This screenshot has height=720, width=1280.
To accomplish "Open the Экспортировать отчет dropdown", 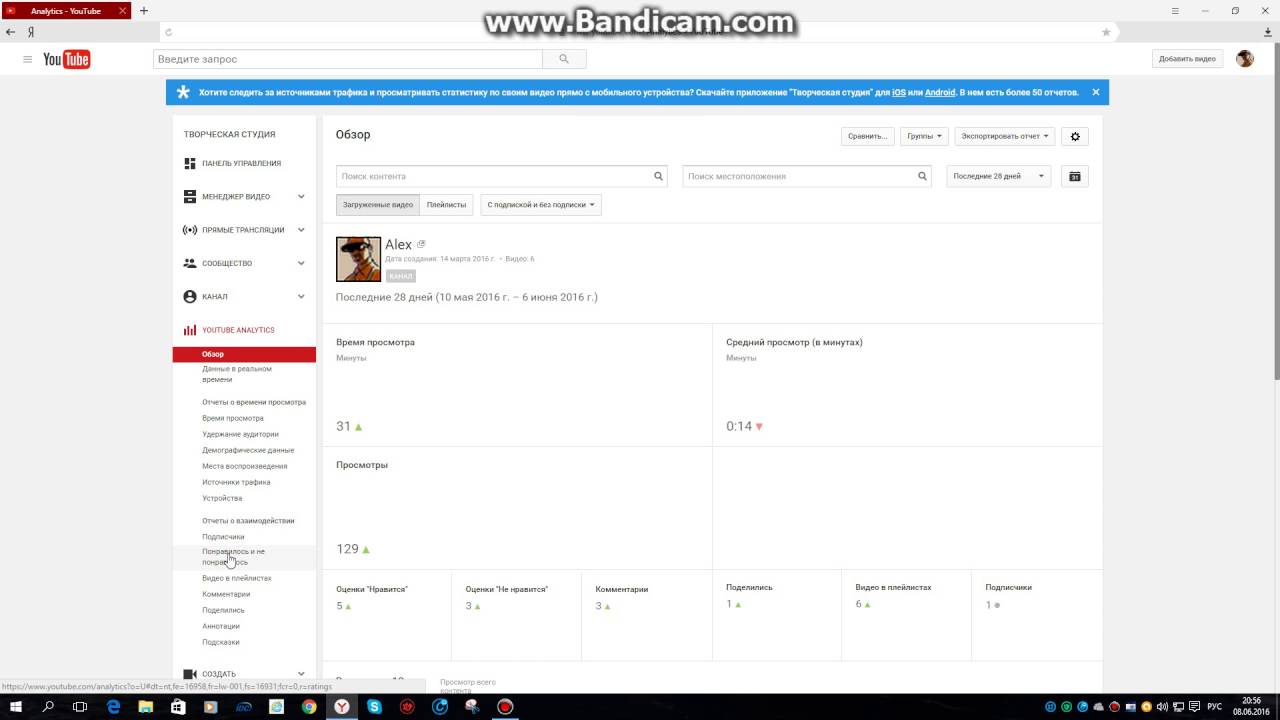I will [1005, 136].
